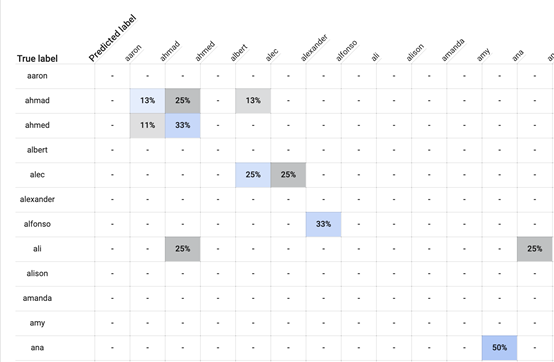Select the 25% cell at right end of ali row
Screen dimensions: 554x362
click(x=535, y=249)
